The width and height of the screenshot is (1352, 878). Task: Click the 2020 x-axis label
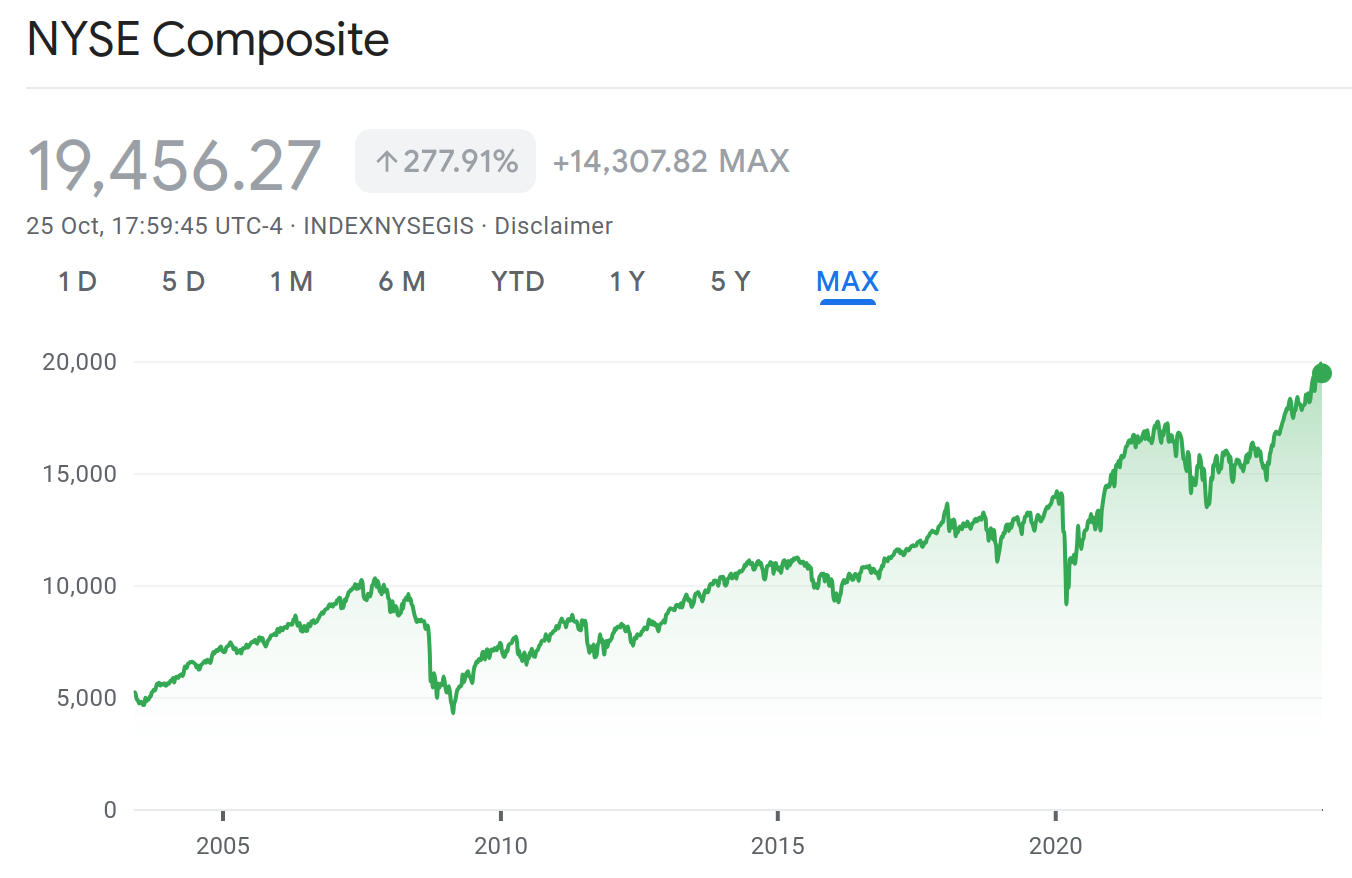[x=1055, y=846]
